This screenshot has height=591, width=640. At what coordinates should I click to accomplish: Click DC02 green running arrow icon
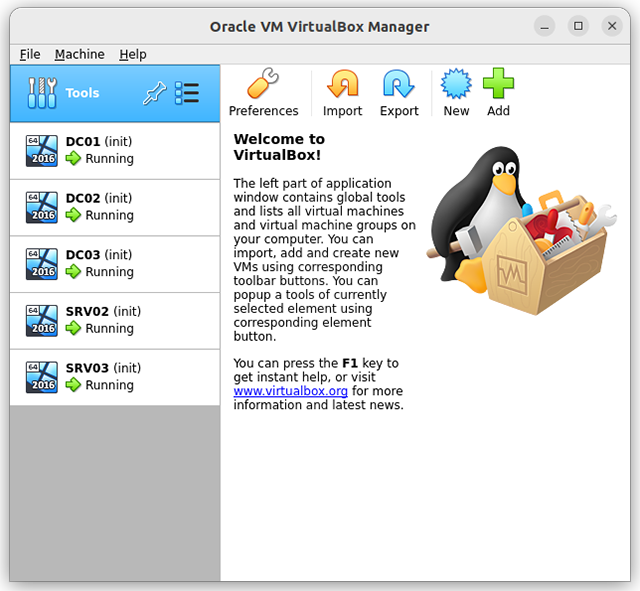pyautogui.click(x=73, y=215)
